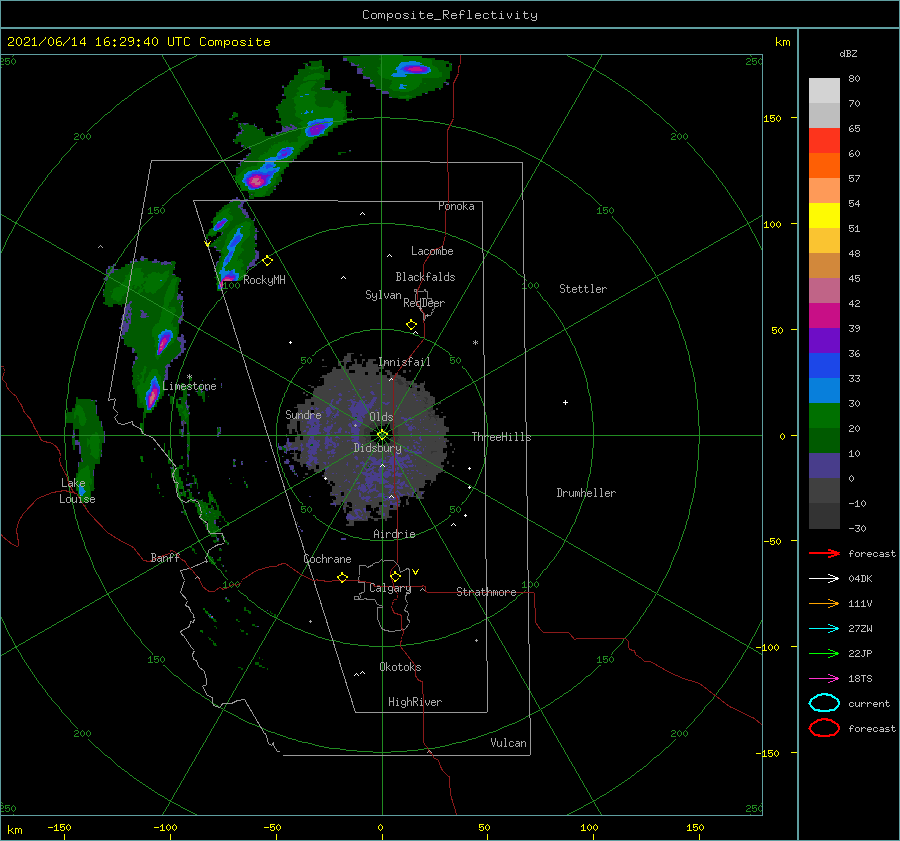Viewport: 900px width, 841px height.
Task: Click the HighRiver town label
Action: [x=415, y=702]
